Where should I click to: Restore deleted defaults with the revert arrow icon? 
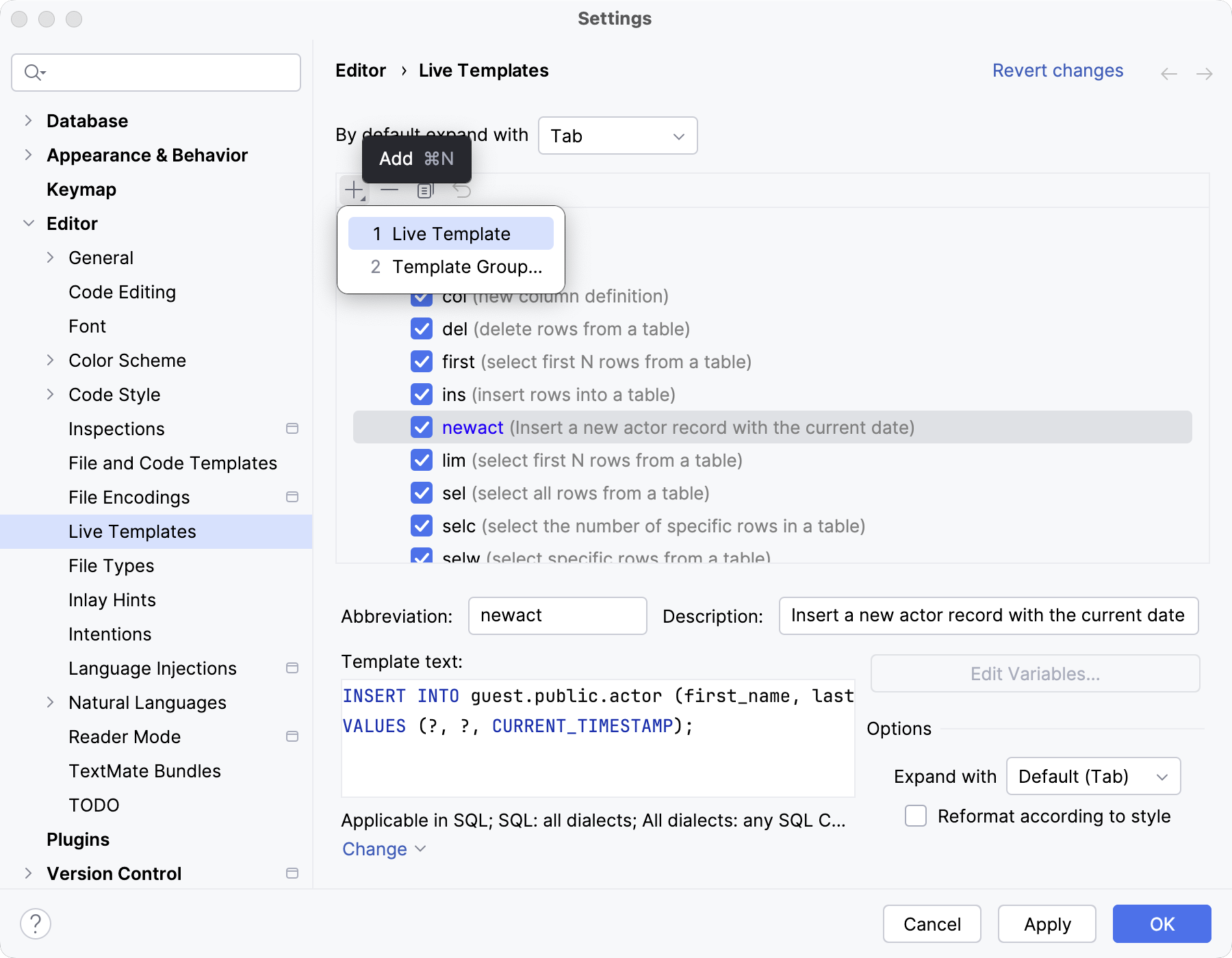[x=463, y=190]
